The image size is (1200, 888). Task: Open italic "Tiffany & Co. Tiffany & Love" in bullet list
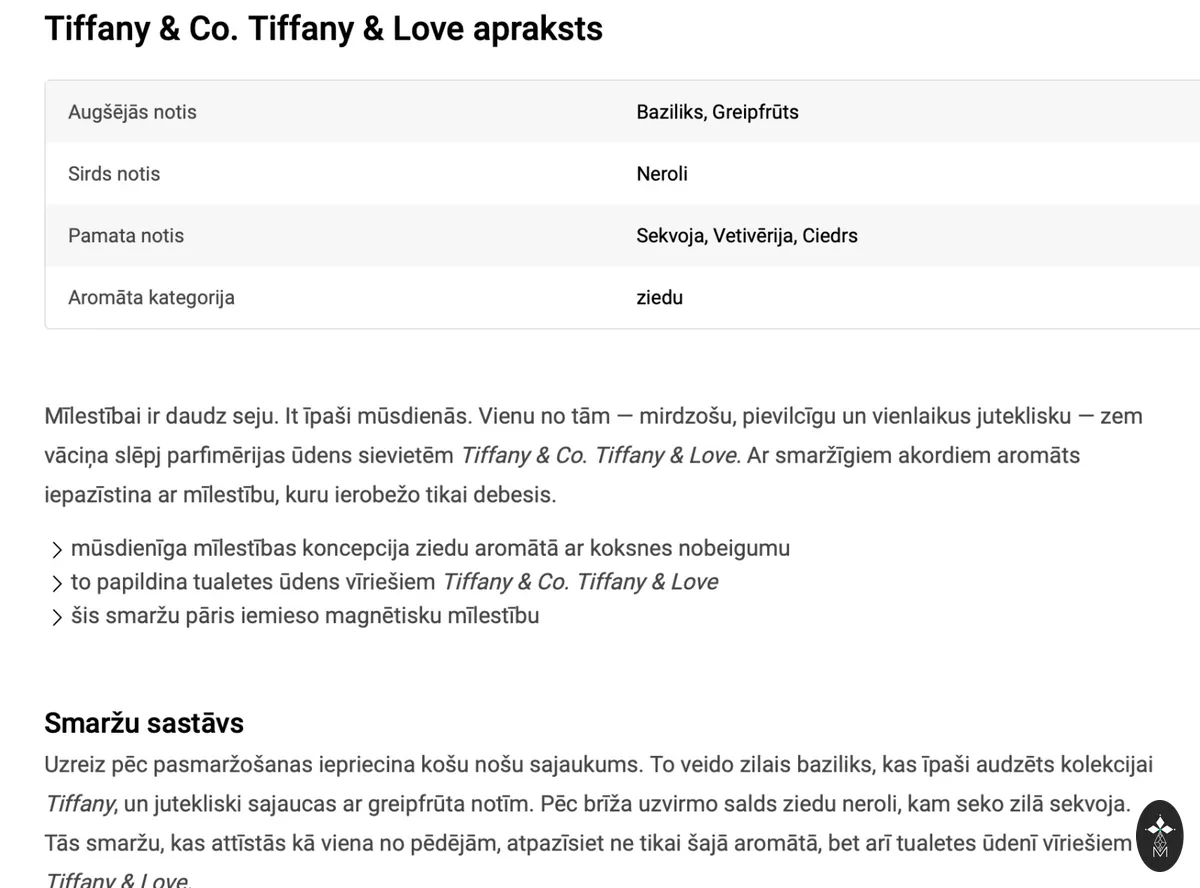pos(580,582)
